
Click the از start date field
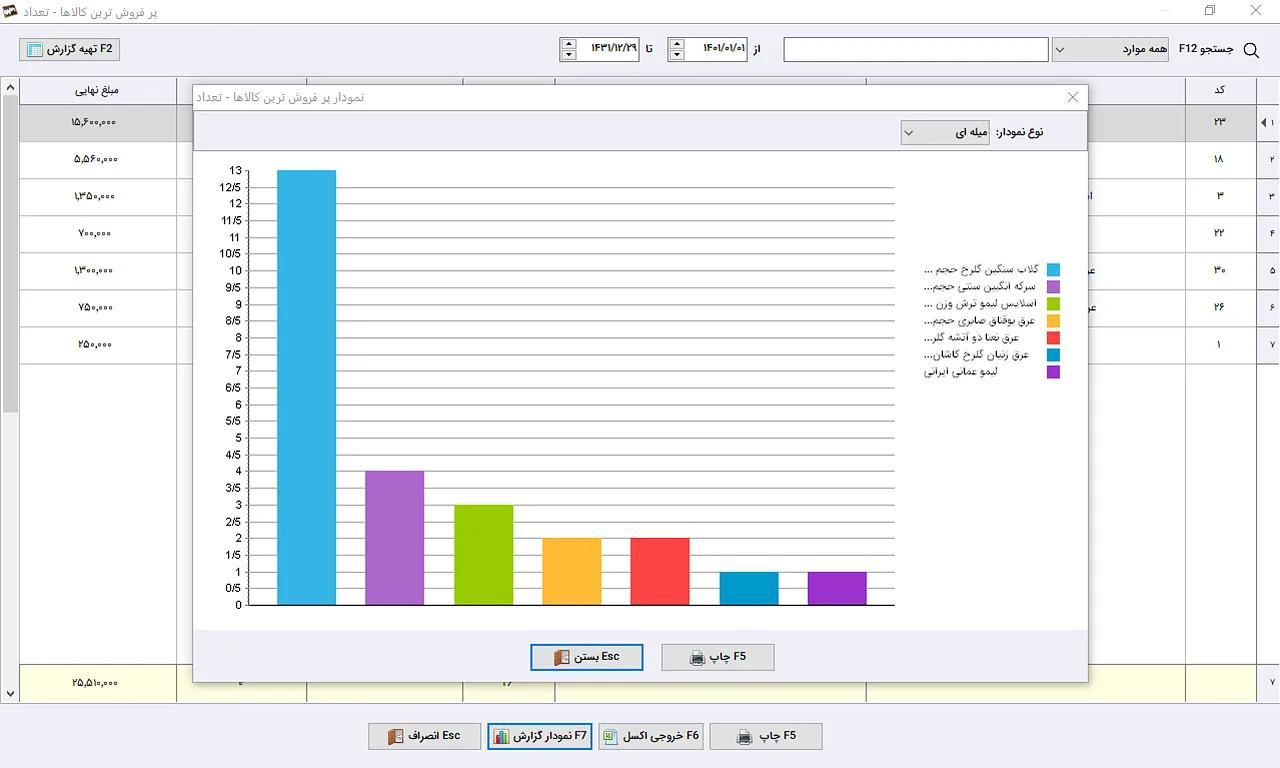(717, 49)
